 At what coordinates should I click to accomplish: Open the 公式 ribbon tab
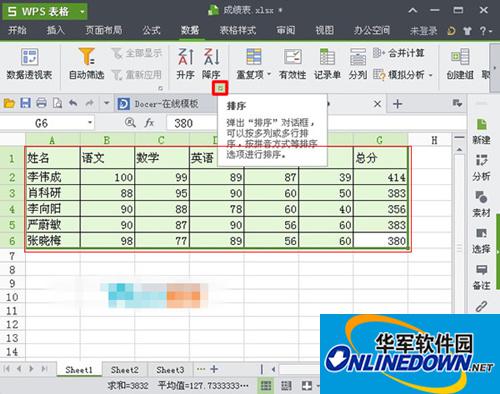[151, 30]
